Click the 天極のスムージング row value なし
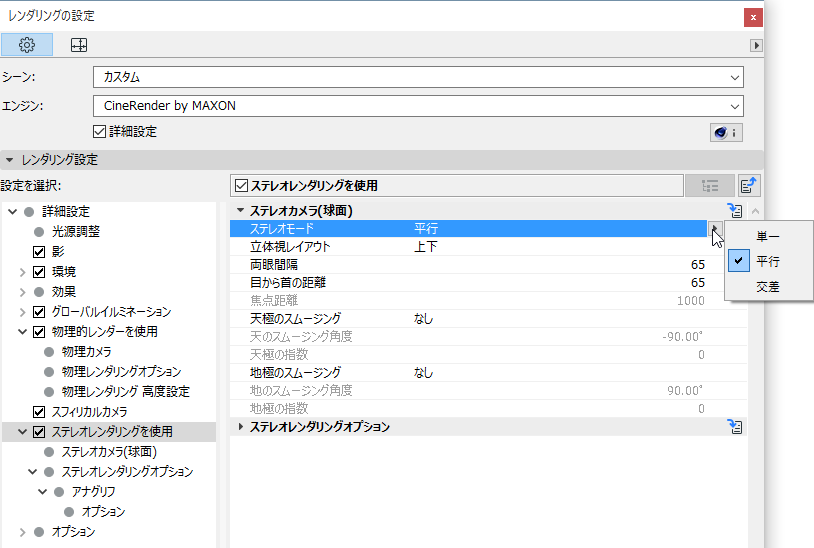Image resolution: width=814 pixels, height=548 pixels. 424,319
